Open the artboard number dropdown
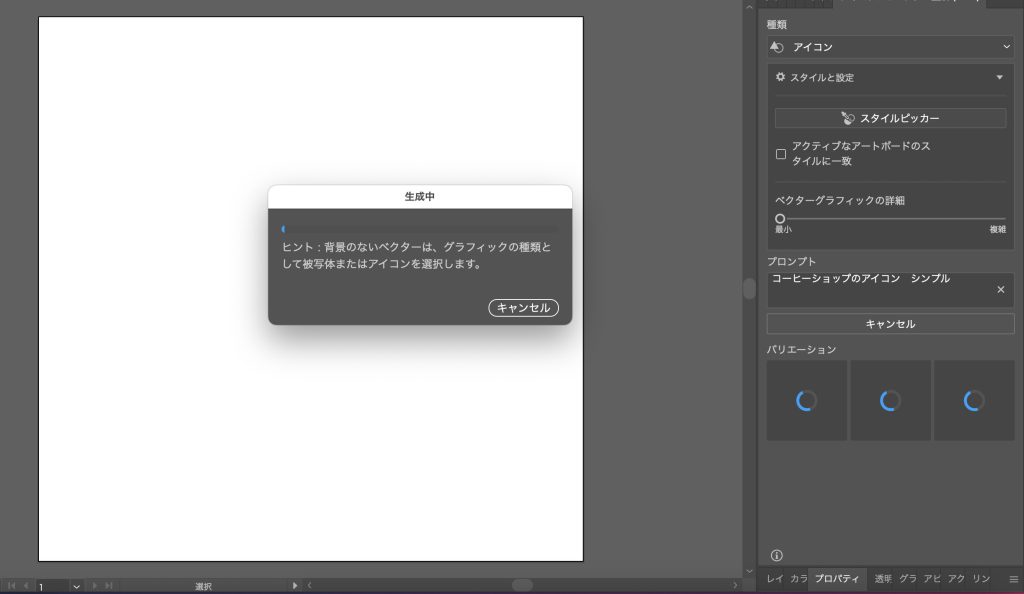1024x594 pixels. [76, 586]
